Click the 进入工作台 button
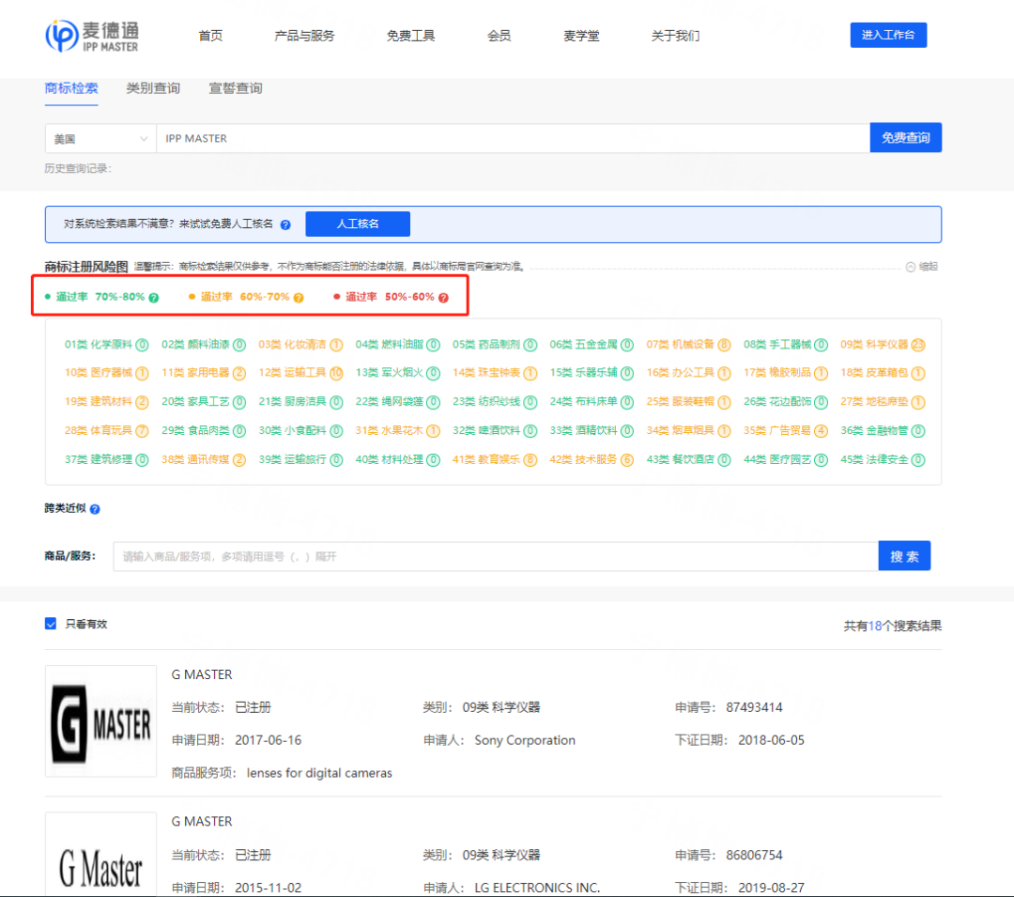 (x=888, y=35)
